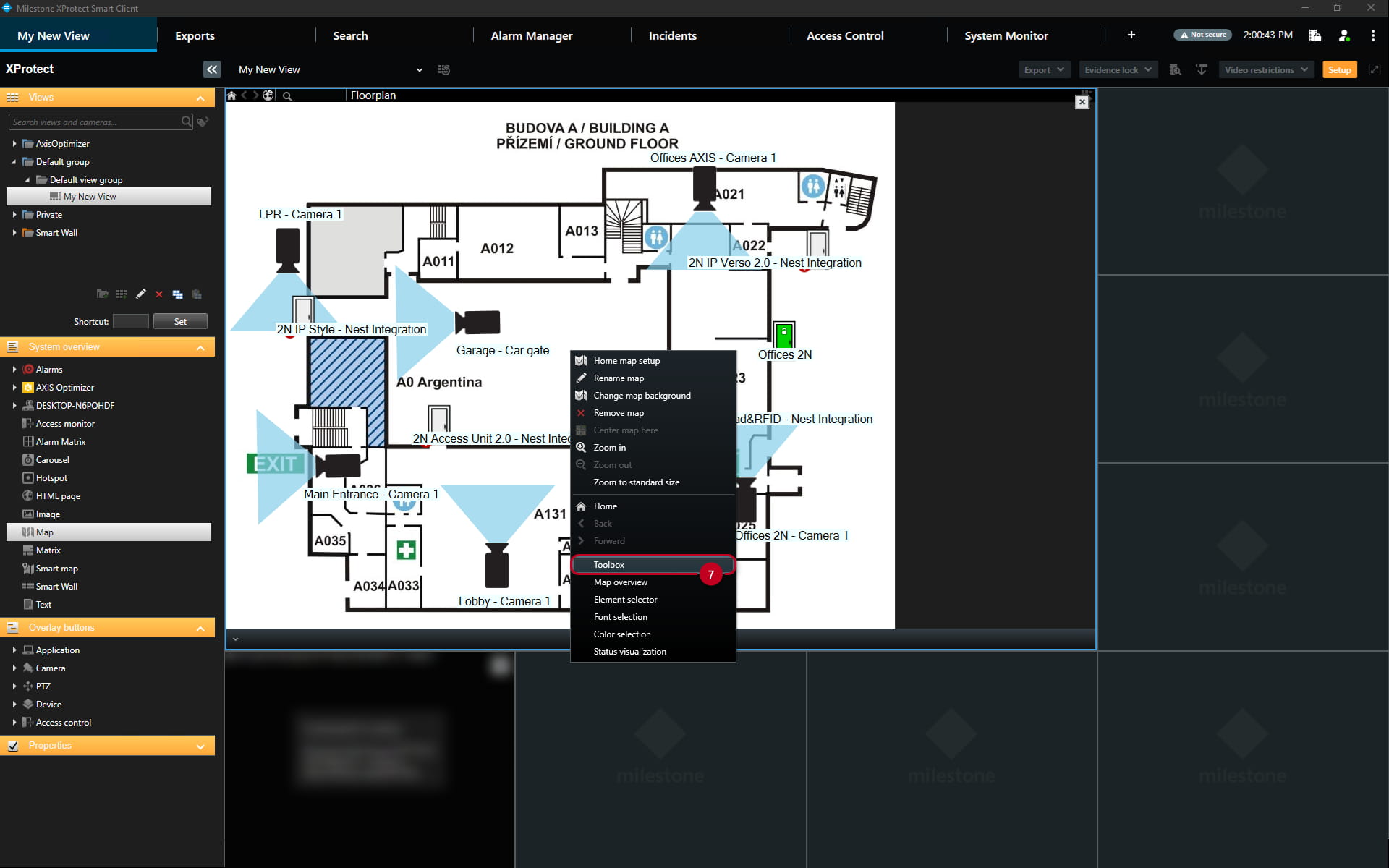Expand the bottom chevron of the map view

(235, 639)
